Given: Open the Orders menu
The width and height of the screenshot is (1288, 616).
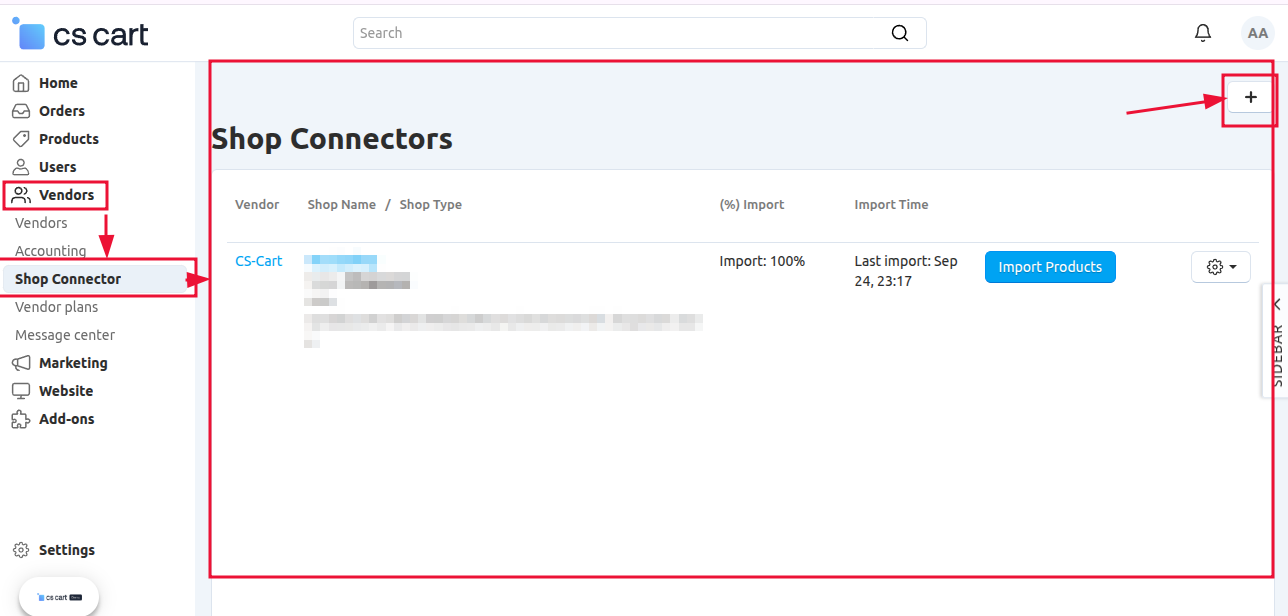Looking at the screenshot, I should tap(62, 111).
